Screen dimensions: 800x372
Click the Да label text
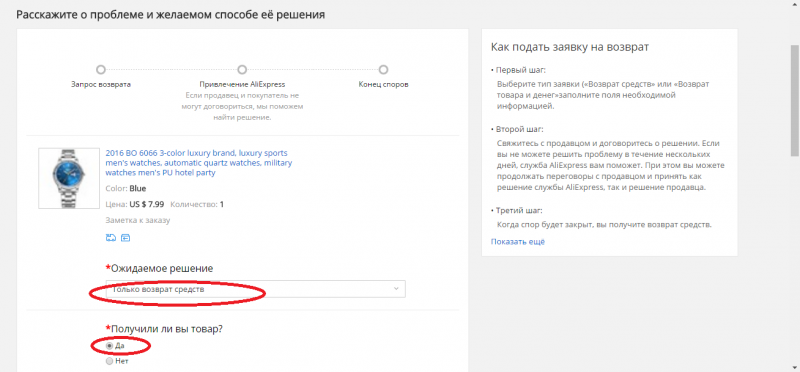click(119, 346)
